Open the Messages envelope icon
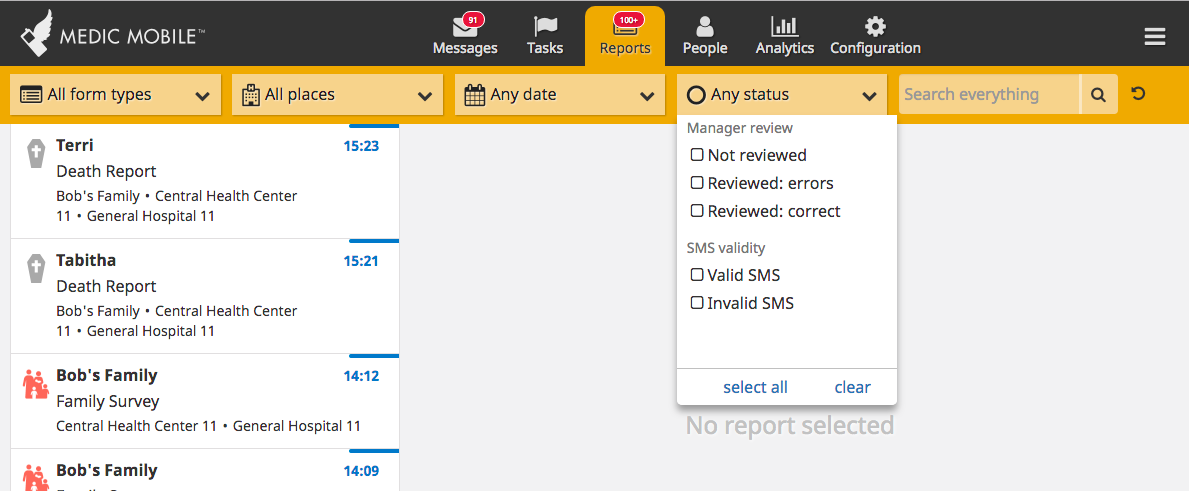Screen dimensions: 1189x491 coord(464,27)
